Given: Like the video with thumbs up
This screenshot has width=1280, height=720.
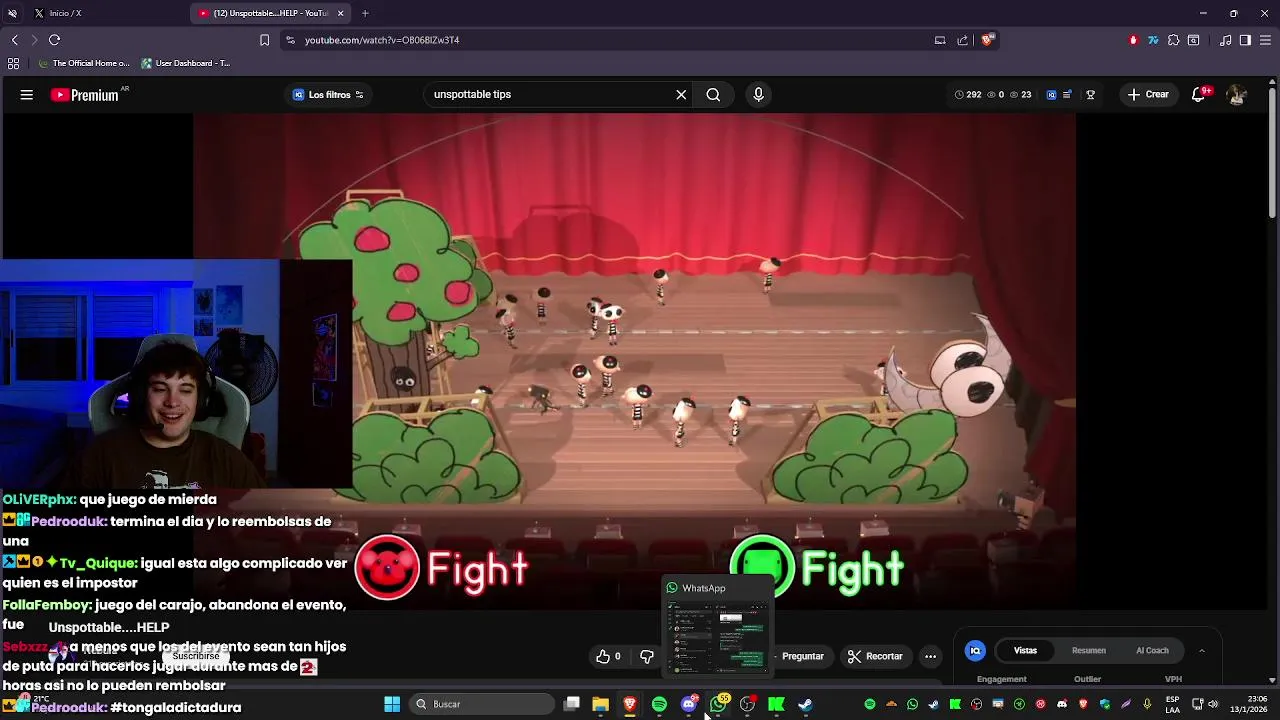Looking at the screenshot, I should click(608, 657).
